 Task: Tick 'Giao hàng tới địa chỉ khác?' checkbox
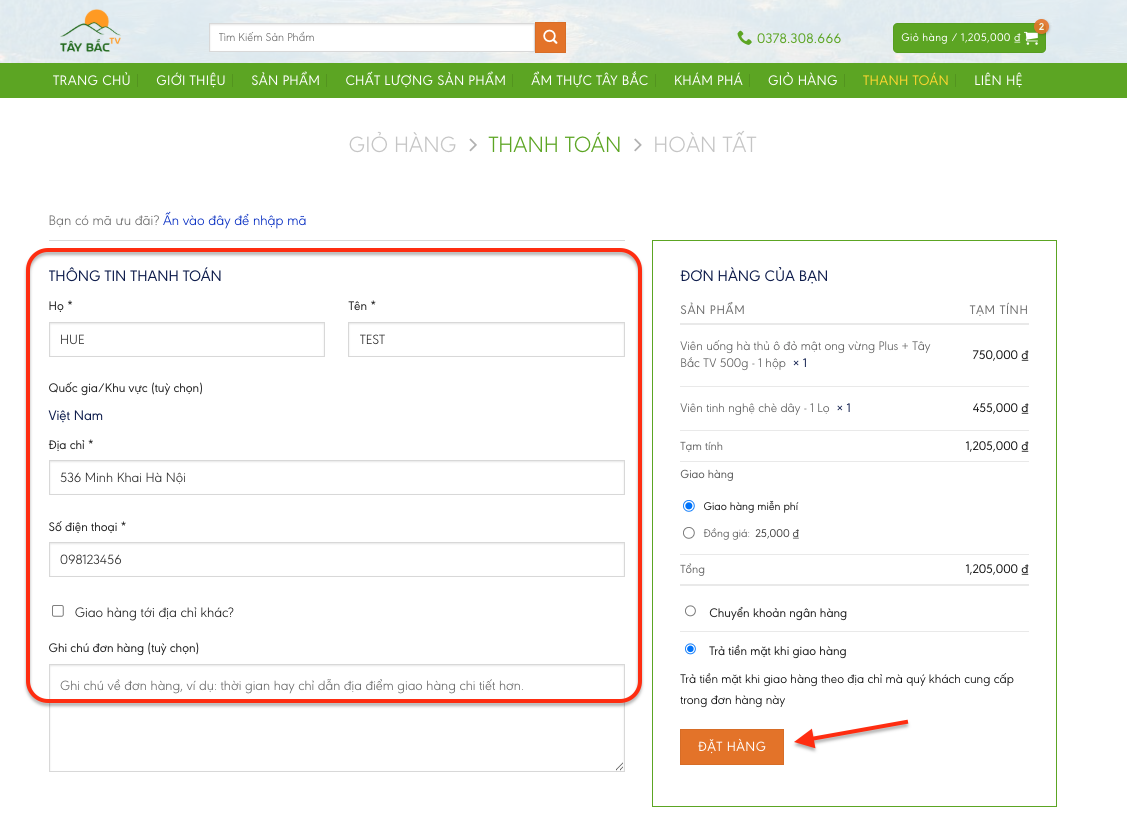pyautogui.click(x=58, y=611)
